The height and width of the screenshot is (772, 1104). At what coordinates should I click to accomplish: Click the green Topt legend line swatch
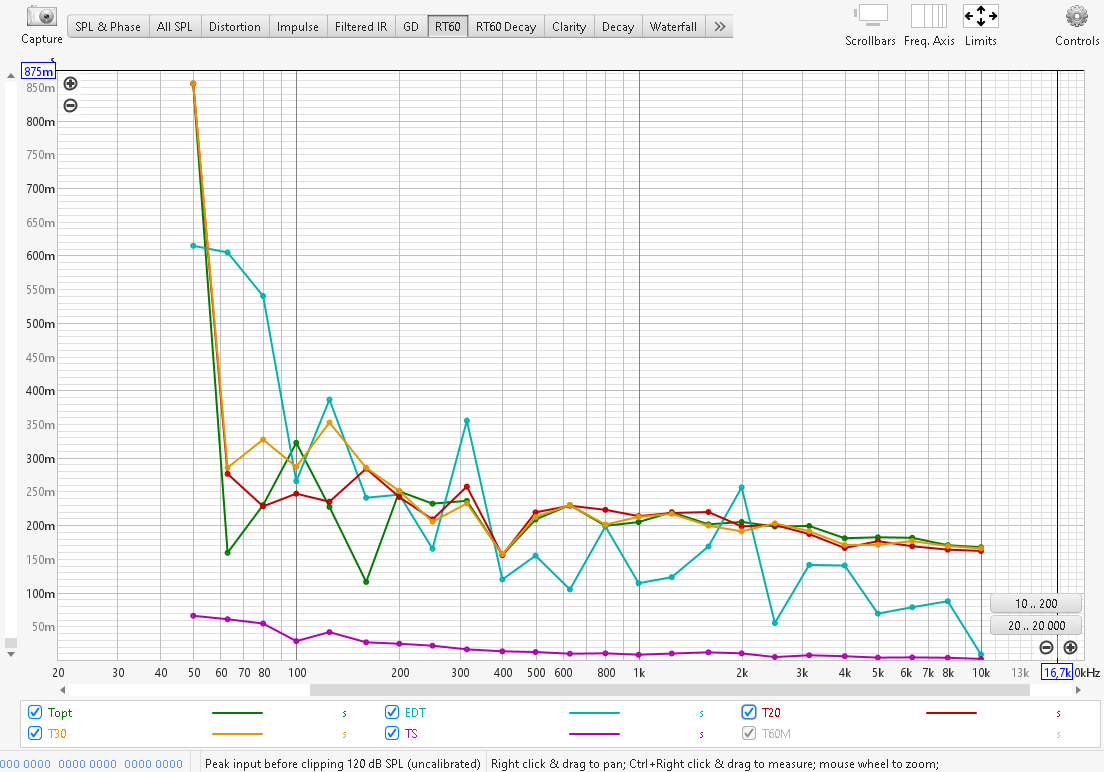237,713
